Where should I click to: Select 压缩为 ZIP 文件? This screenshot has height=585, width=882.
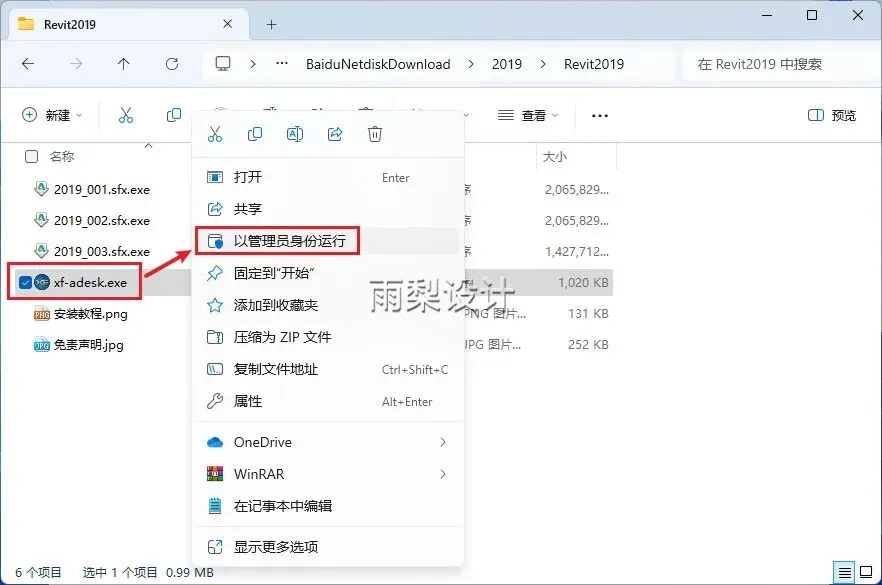click(x=327, y=338)
